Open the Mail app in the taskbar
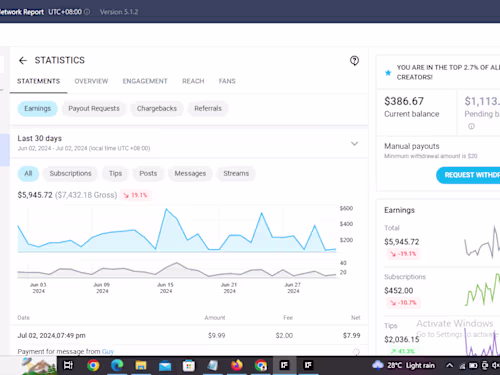The width and height of the screenshot is (500, 375). (165, 366)
